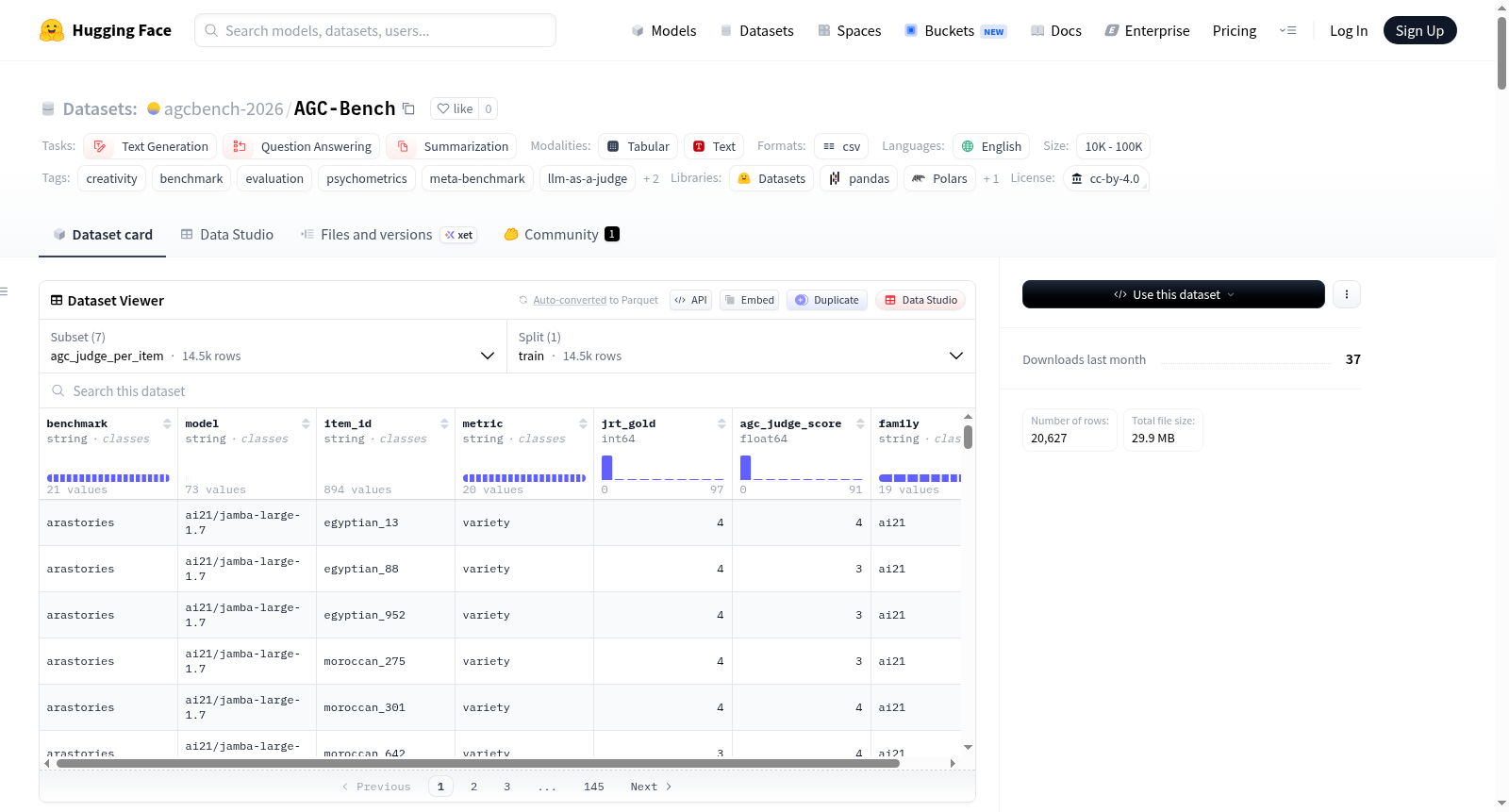Filter by Summarization task
The image size is (1509, 812).
tap(452, 146)
